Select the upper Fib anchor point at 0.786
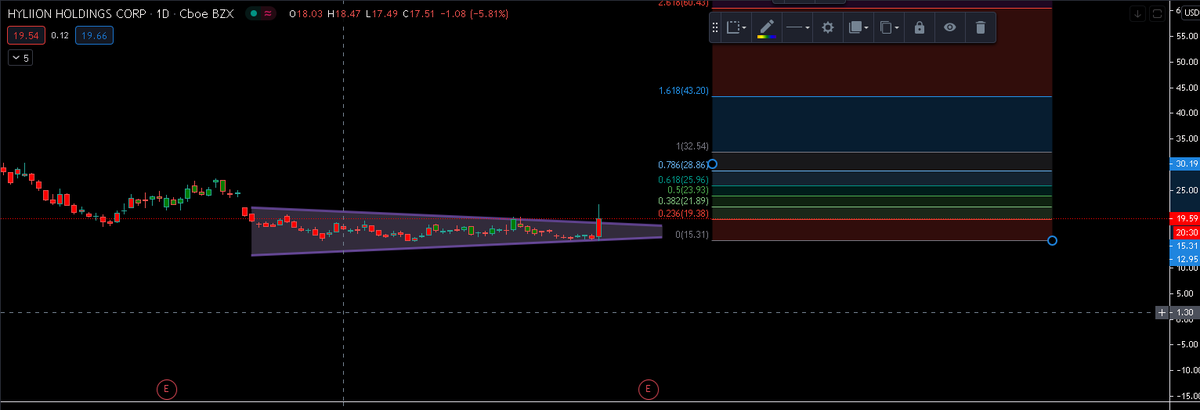The image size is (1200, 410). 712,164
